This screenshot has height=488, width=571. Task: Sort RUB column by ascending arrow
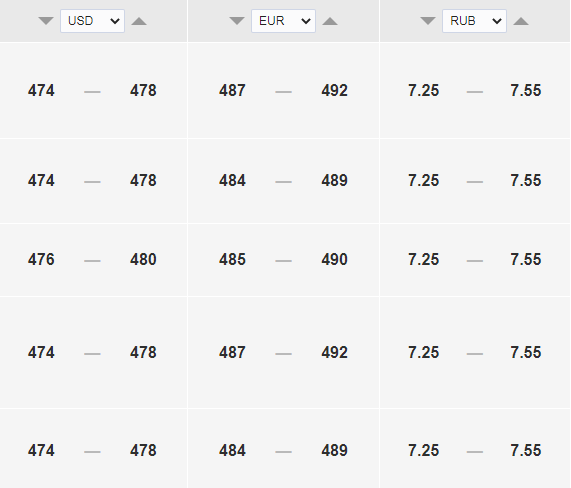(521, 21)
